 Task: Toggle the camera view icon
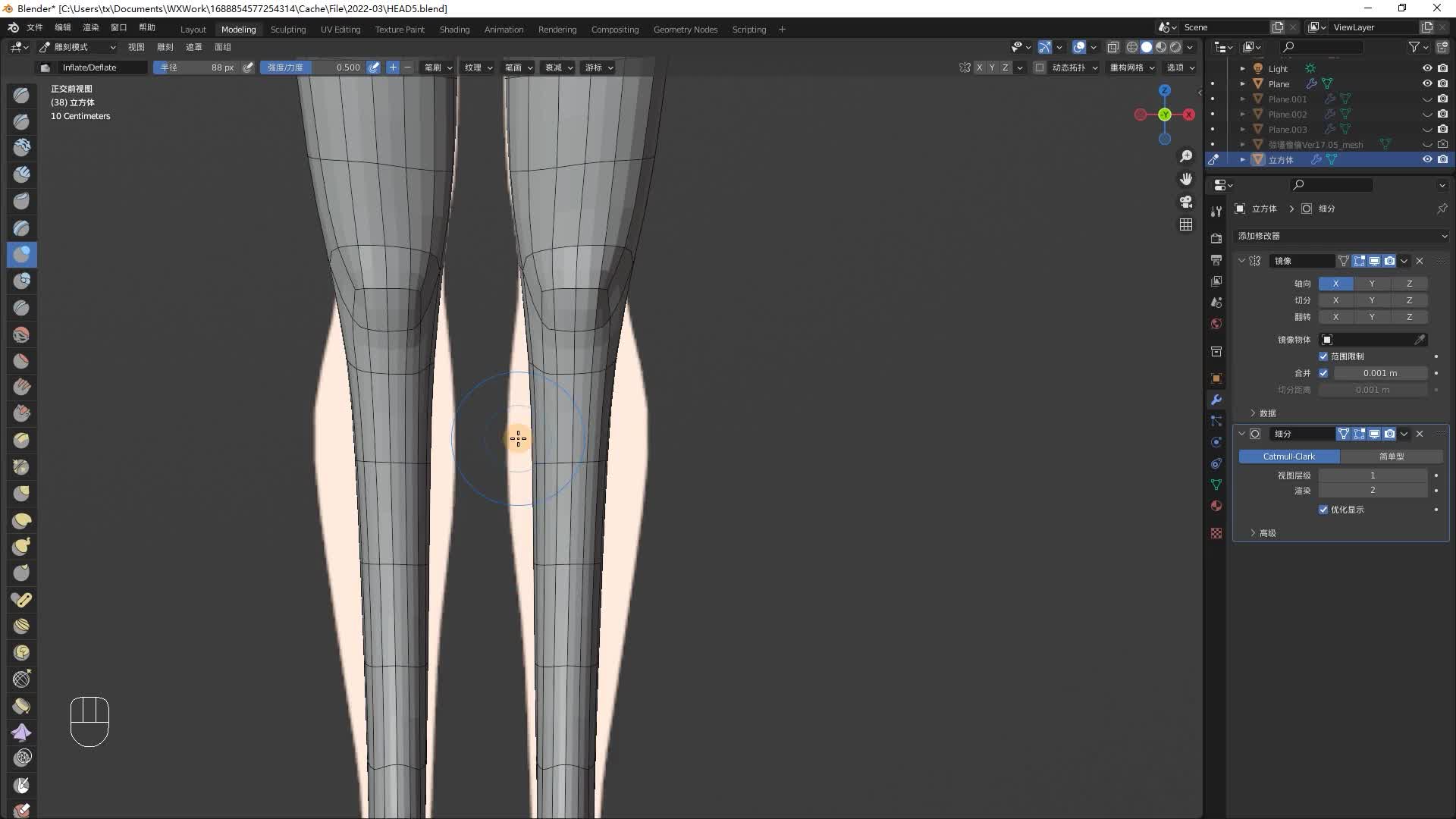click(x=1186, y=202)
